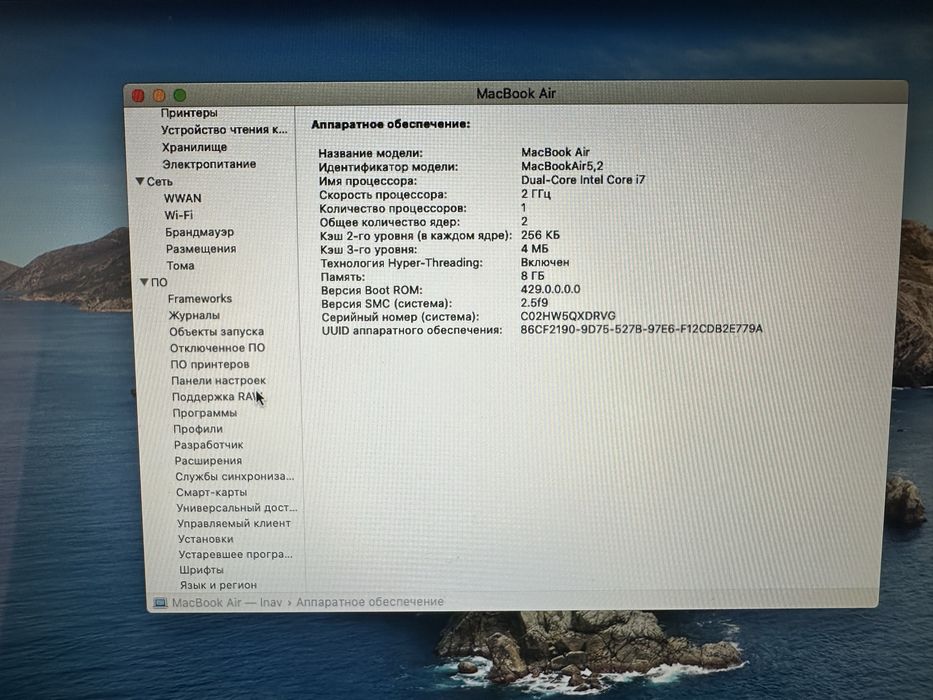Screen dimensions: 933x700
Task: Open Устройство чтения к... sidebar entry
Action: point(224,130)
